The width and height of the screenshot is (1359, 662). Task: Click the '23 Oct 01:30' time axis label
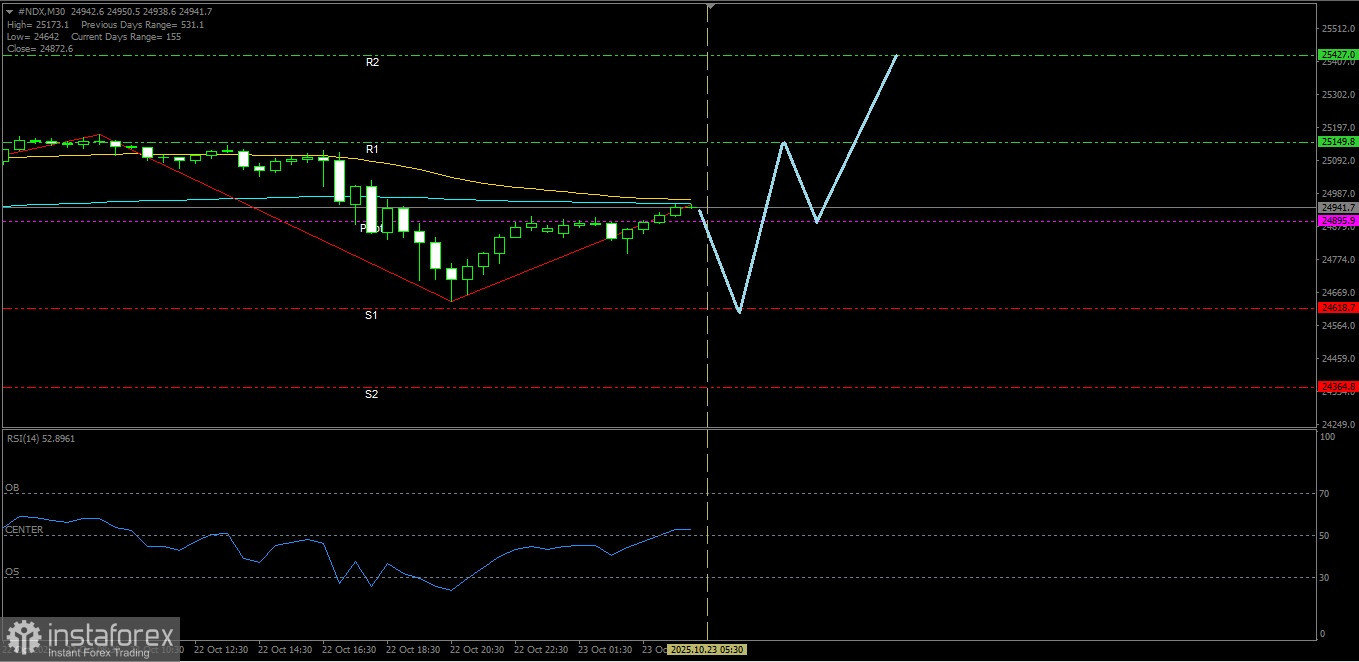605,650
